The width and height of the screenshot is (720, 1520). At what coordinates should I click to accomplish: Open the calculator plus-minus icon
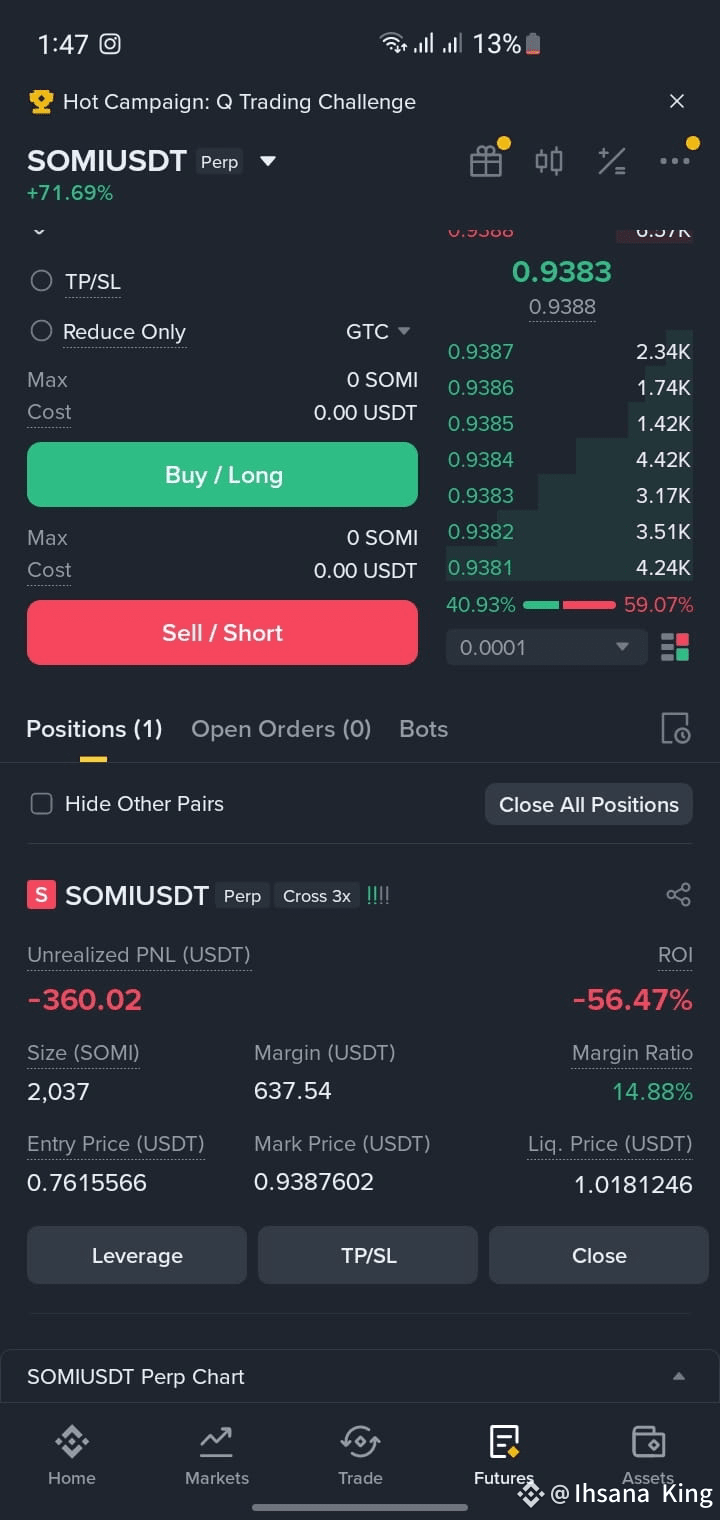click(x=611, y=161)
